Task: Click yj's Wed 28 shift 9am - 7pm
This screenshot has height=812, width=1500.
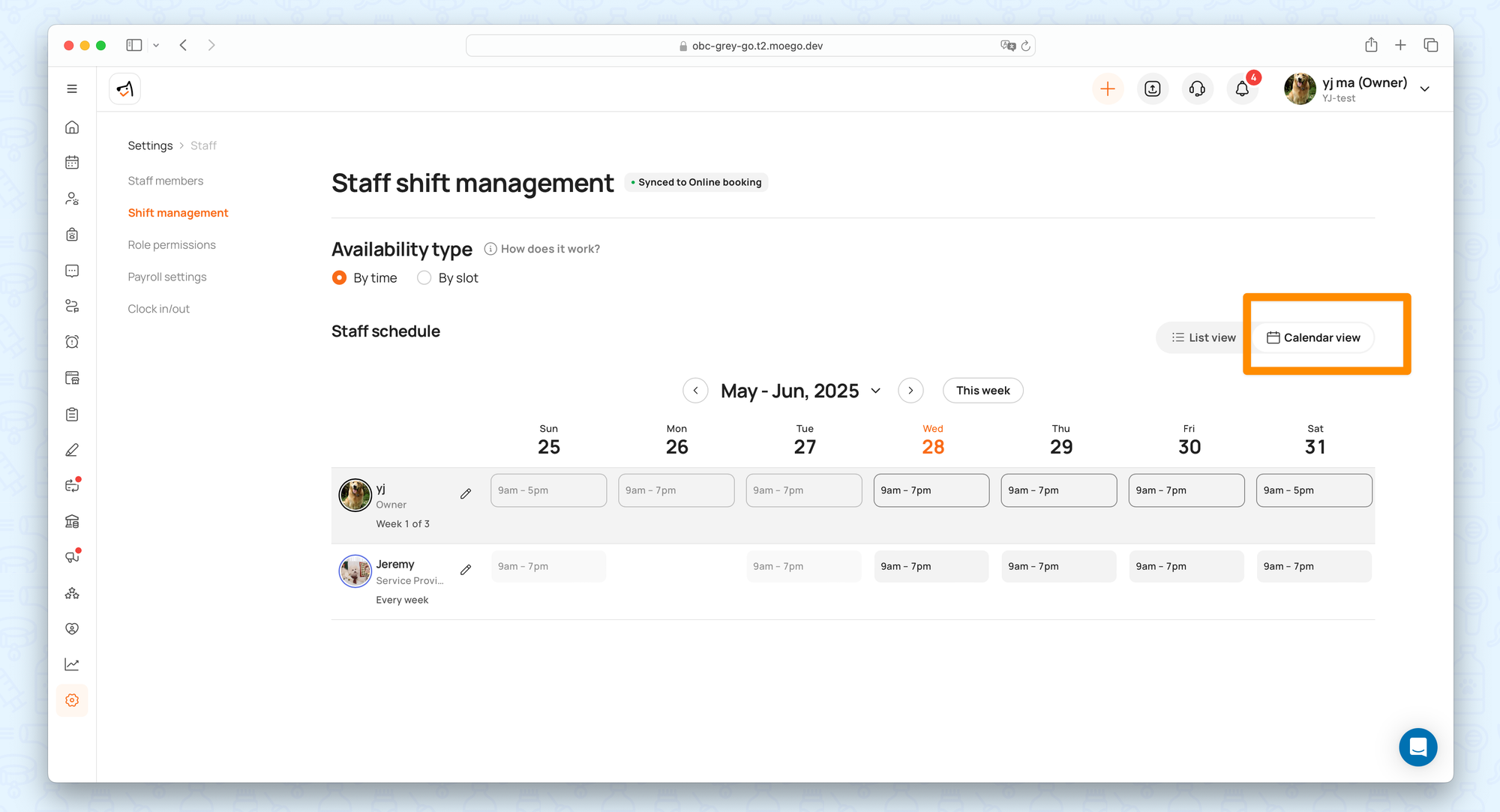Action: click(x=931, y=490)
